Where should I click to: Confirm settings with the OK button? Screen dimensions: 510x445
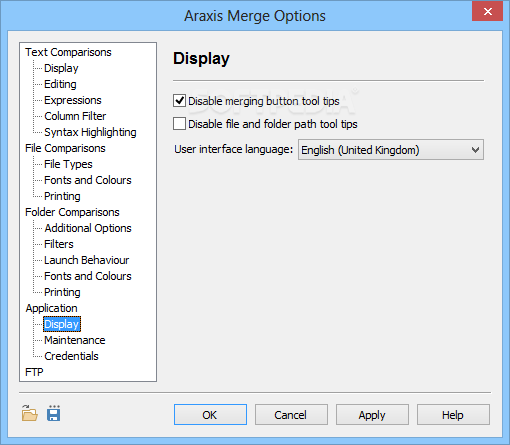tap(210, 415)
